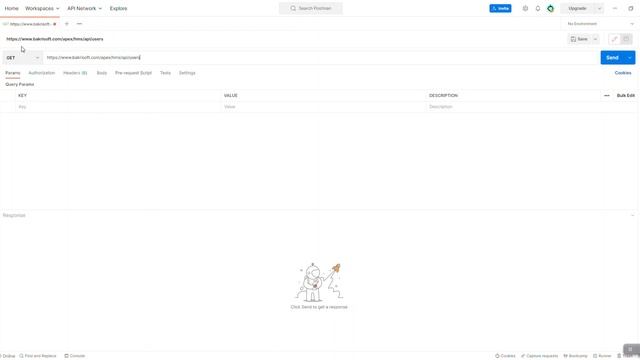Switch to the request Settings tab
This screenshot has height=360, width=640.
tap(187, 73)
